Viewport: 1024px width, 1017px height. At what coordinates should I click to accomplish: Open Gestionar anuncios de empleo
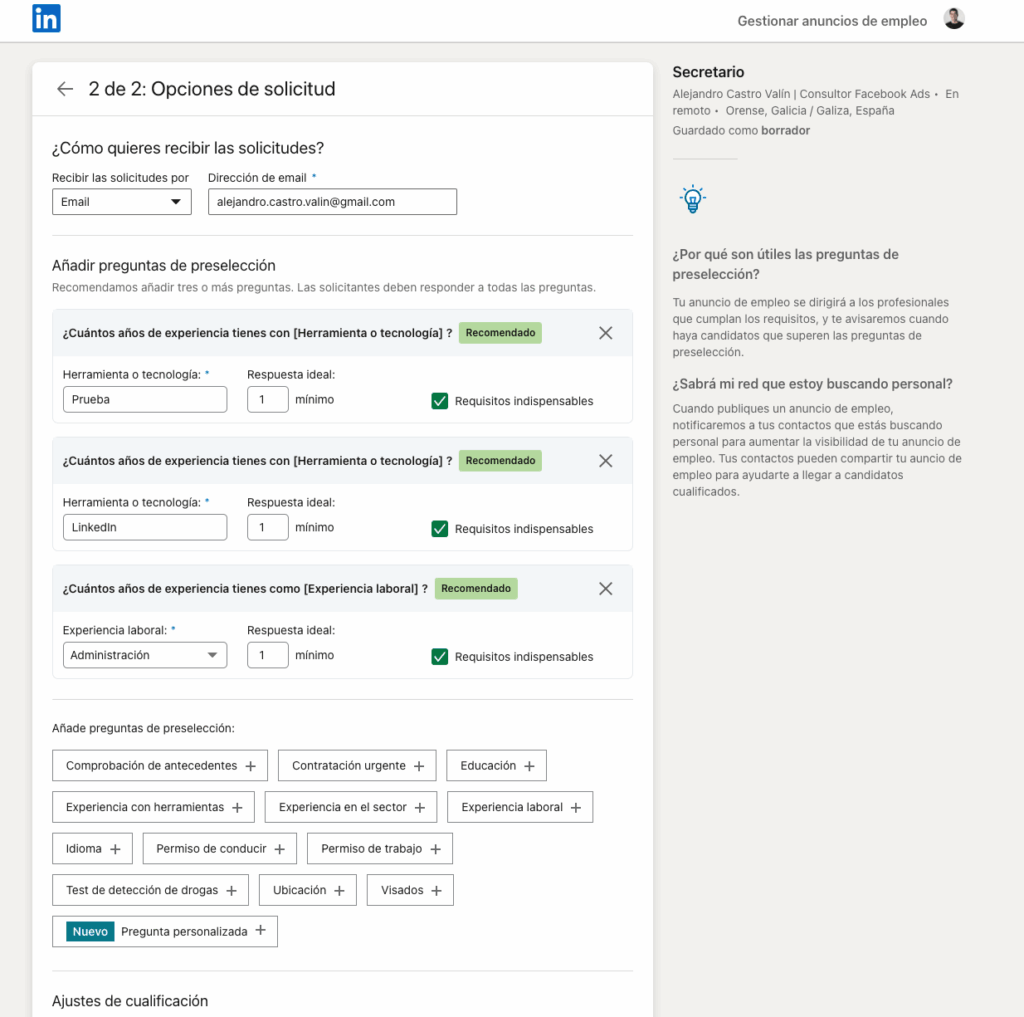831,20
